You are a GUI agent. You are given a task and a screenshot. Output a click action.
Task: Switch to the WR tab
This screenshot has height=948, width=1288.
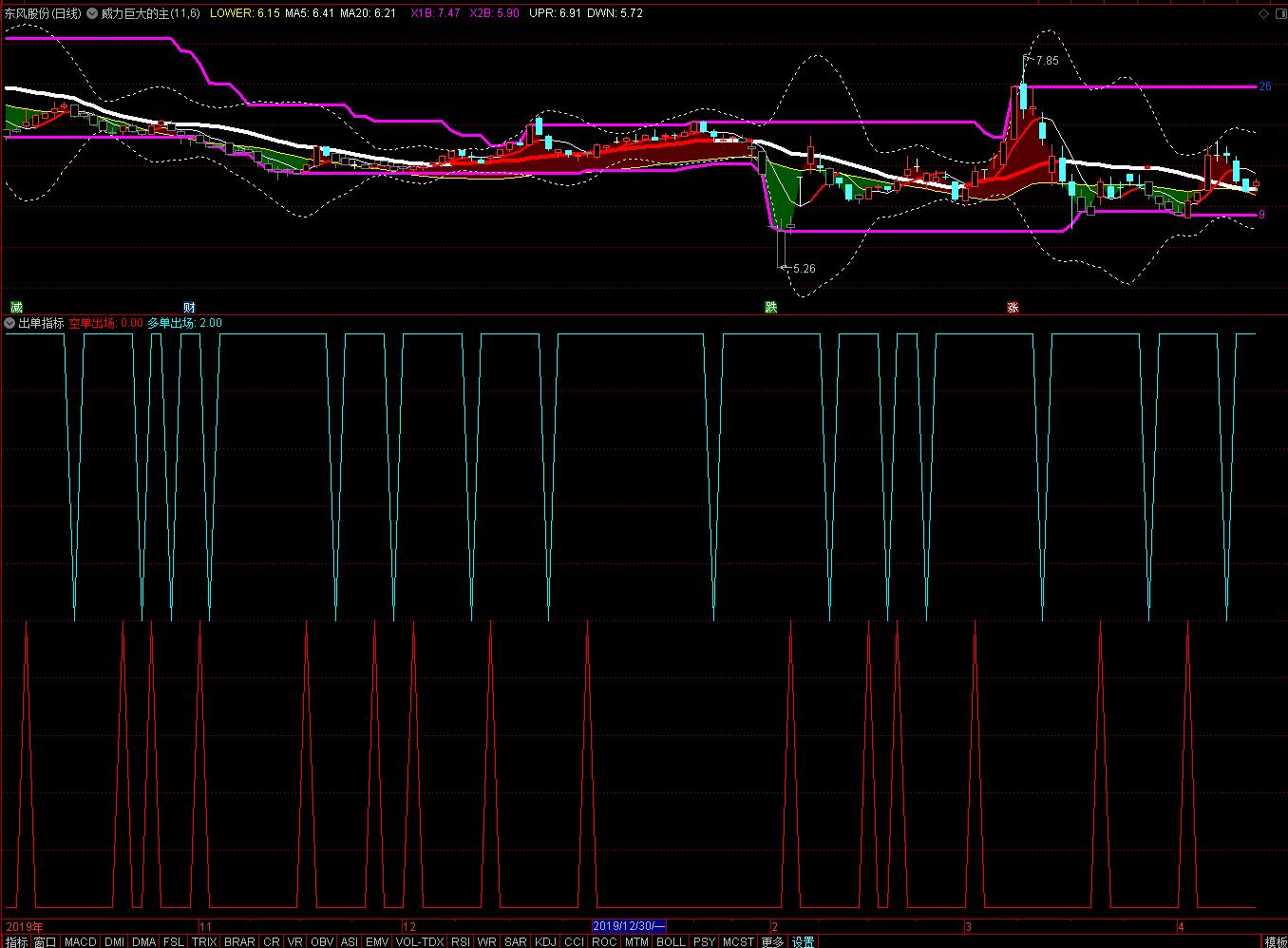click(487, 941)
